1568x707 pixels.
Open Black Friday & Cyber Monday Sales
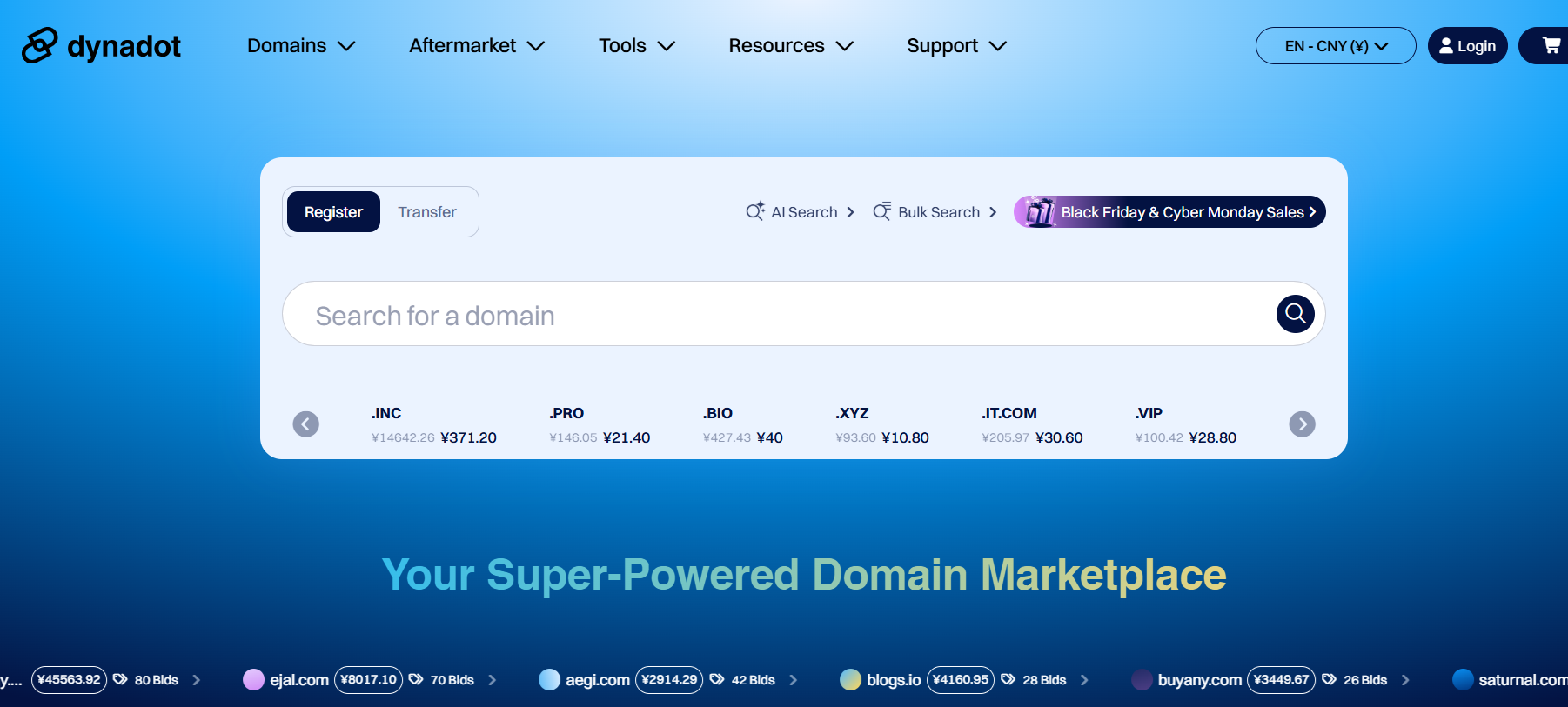pos(1183,212)
